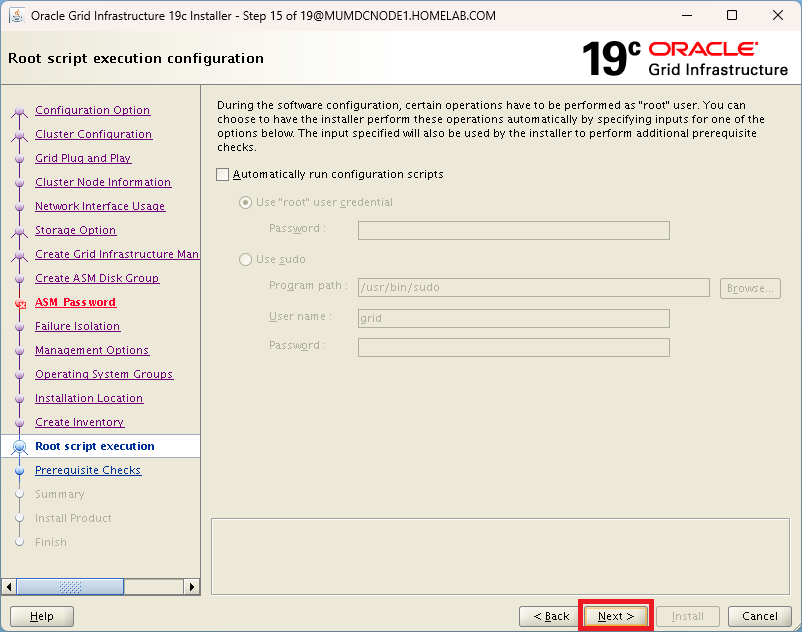Click the Configuration Option step marker icon
The image size is (802, 632).
click(x=19, y=111)
